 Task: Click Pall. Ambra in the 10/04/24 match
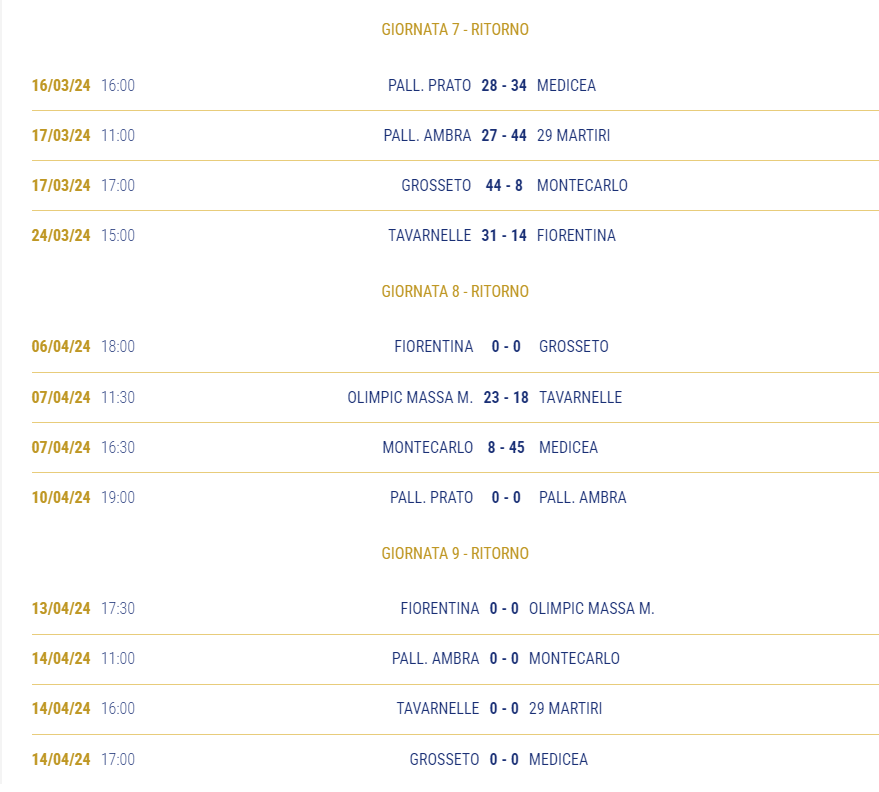pos(582,497)
